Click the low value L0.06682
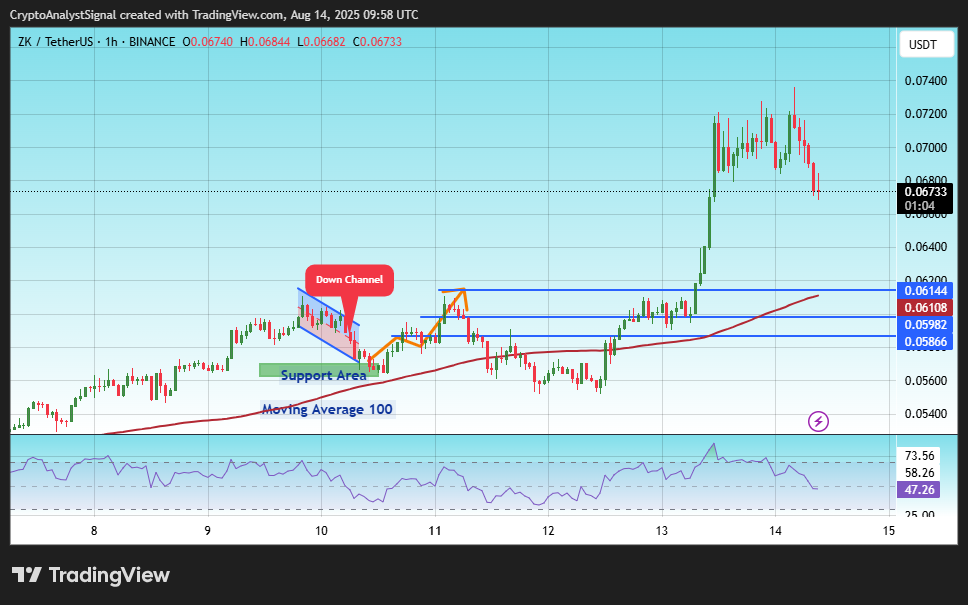 321,42
